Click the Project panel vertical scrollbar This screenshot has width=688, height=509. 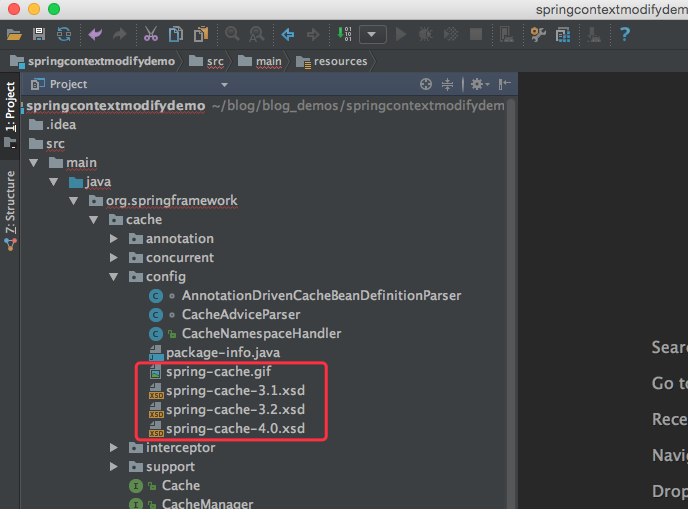(510, 303)
